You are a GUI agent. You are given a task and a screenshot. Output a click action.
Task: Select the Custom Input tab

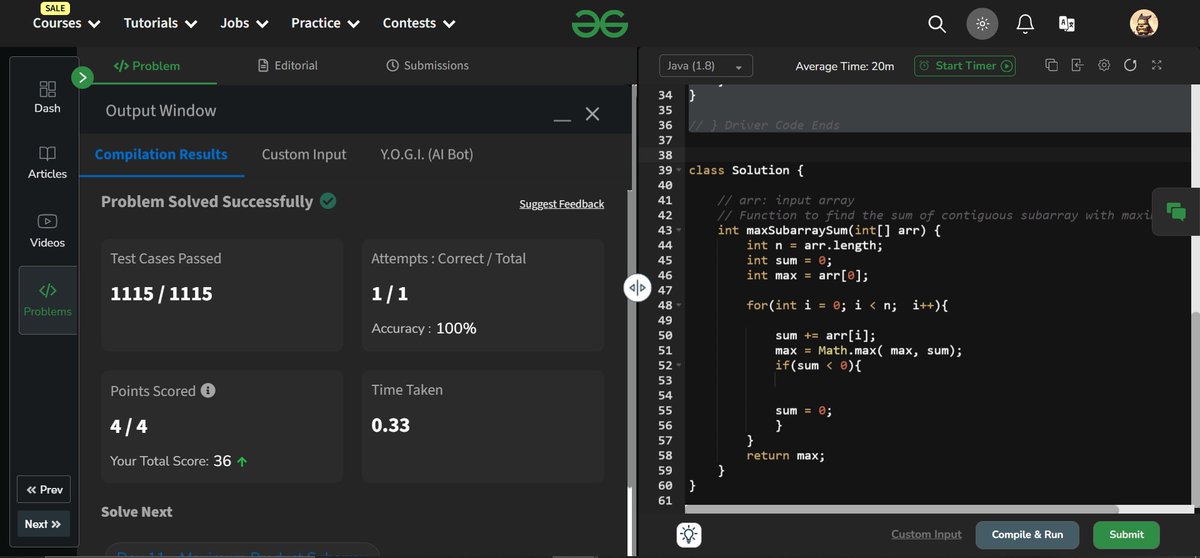coord(304,154)
